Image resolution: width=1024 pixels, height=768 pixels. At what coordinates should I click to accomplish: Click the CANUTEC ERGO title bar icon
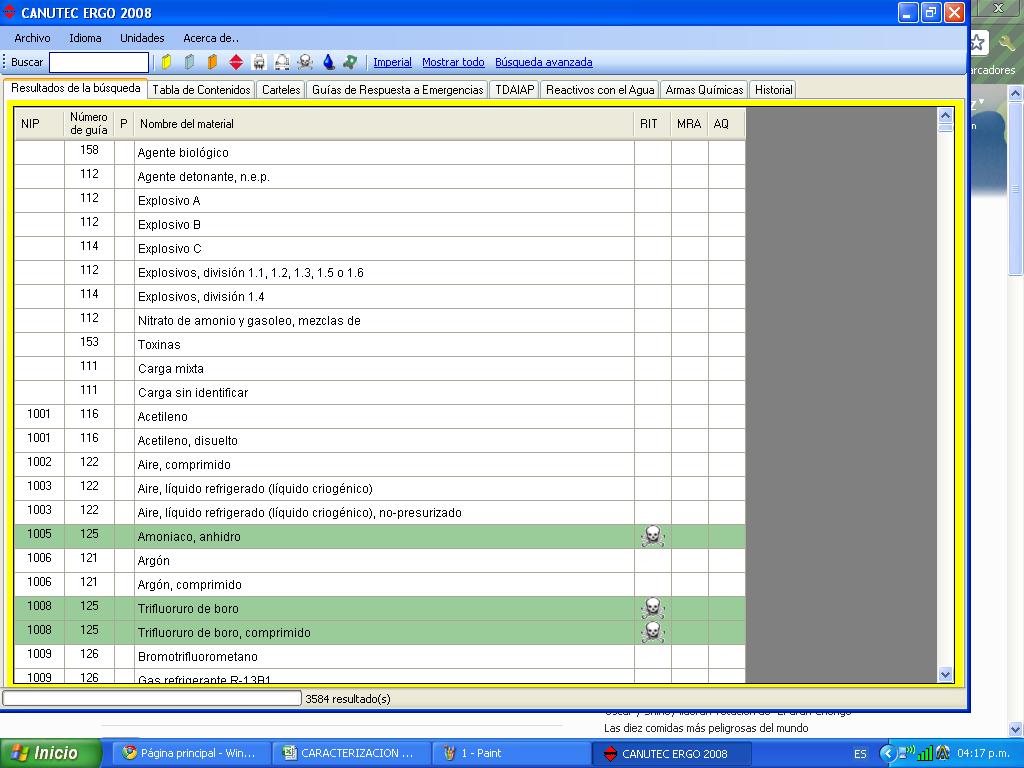tap(9, 12)
